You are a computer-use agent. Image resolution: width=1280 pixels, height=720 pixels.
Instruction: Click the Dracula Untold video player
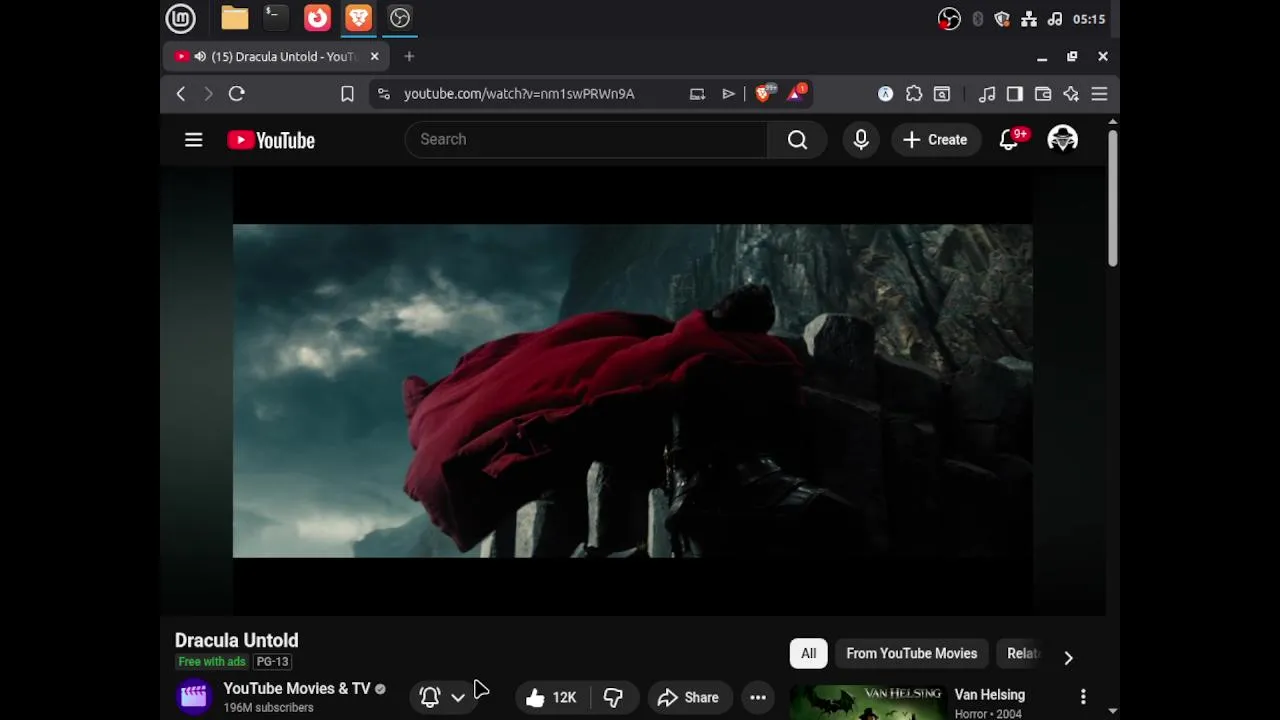click(633, 391)
